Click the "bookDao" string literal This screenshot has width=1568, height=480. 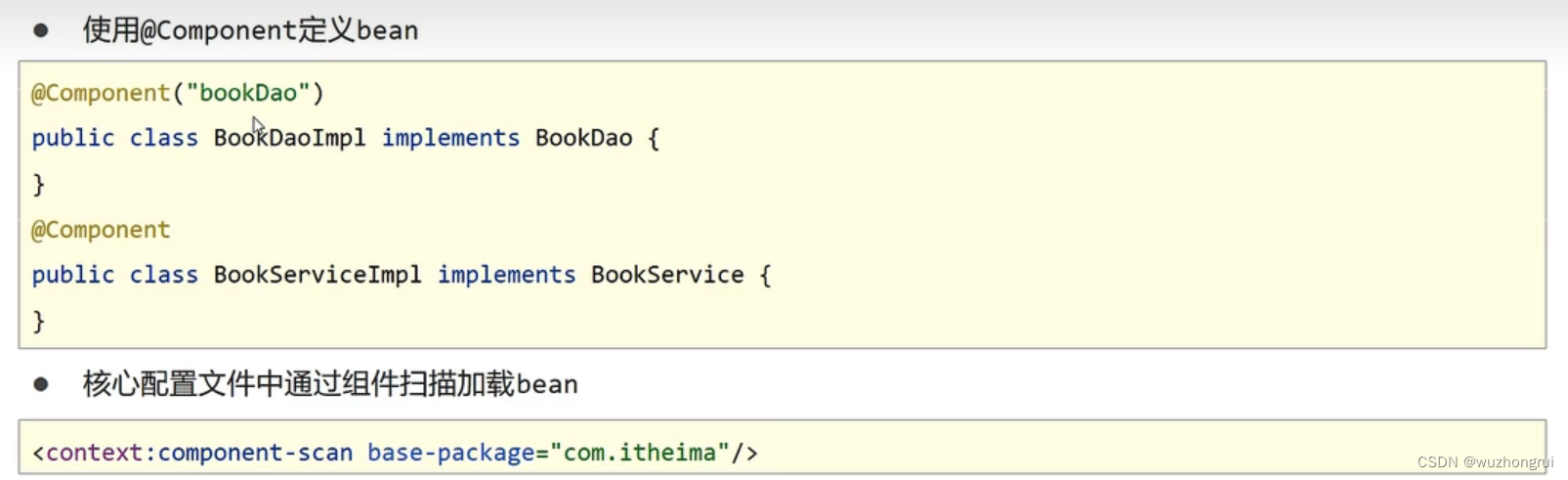(248, 93)
